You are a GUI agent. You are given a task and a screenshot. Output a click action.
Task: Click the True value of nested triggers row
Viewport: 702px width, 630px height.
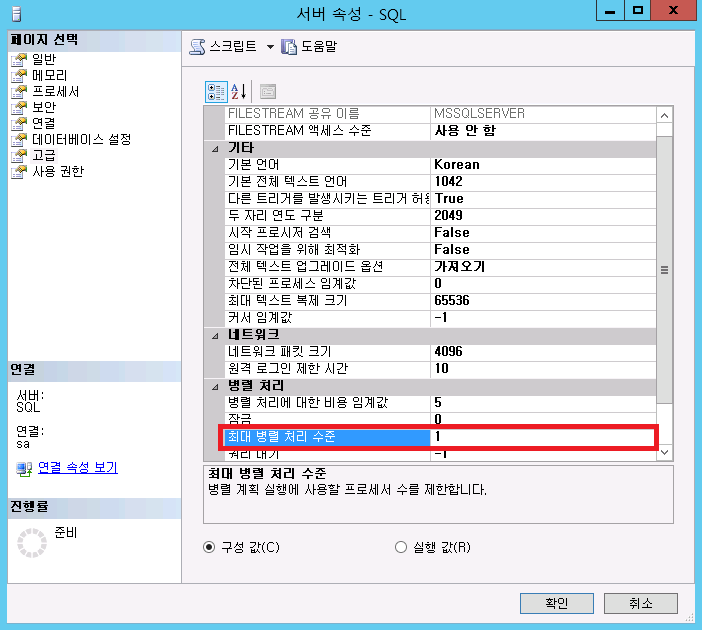[x=449, y=199]
